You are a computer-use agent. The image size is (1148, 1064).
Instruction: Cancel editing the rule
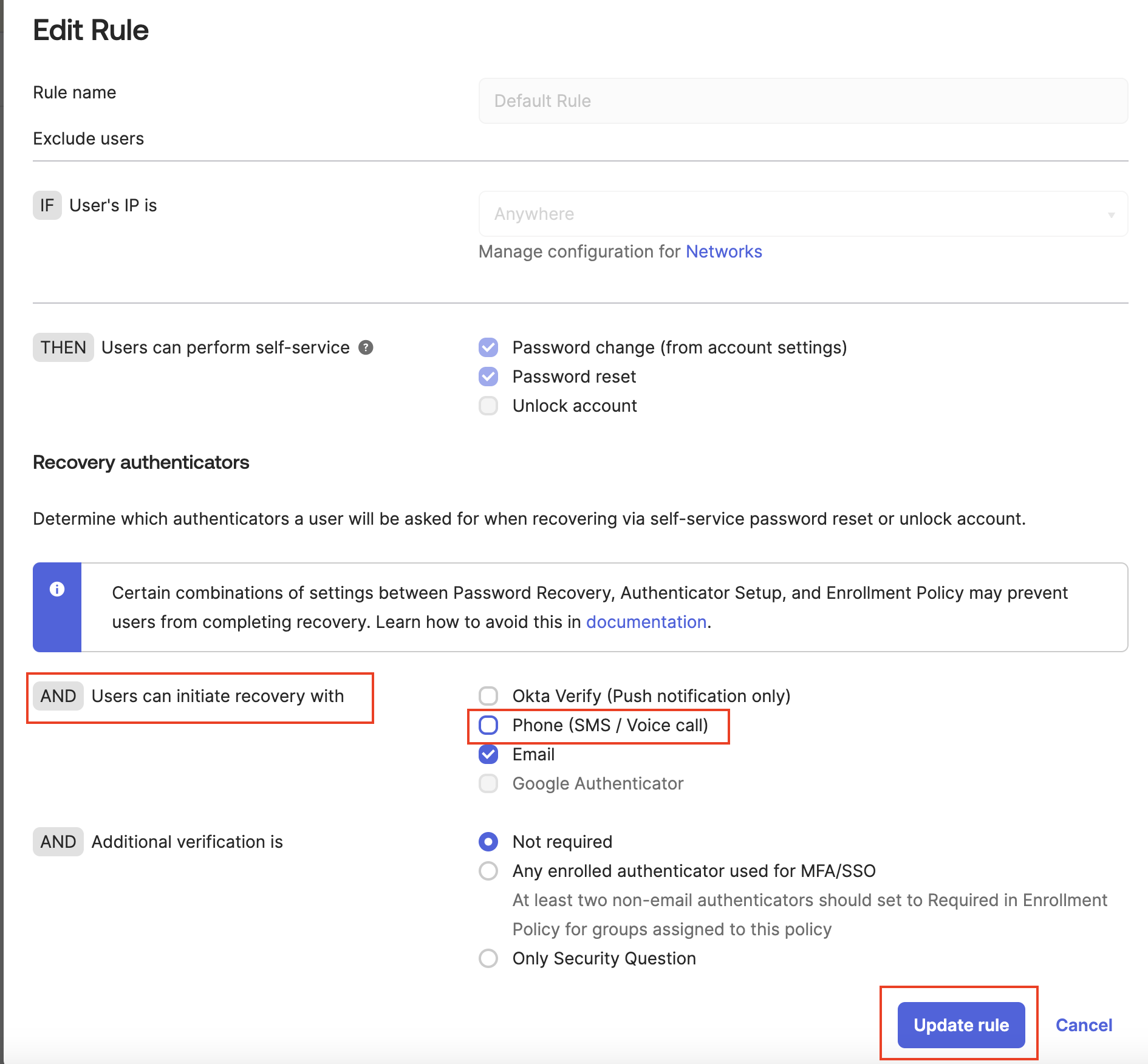tap(1084, 1025)
